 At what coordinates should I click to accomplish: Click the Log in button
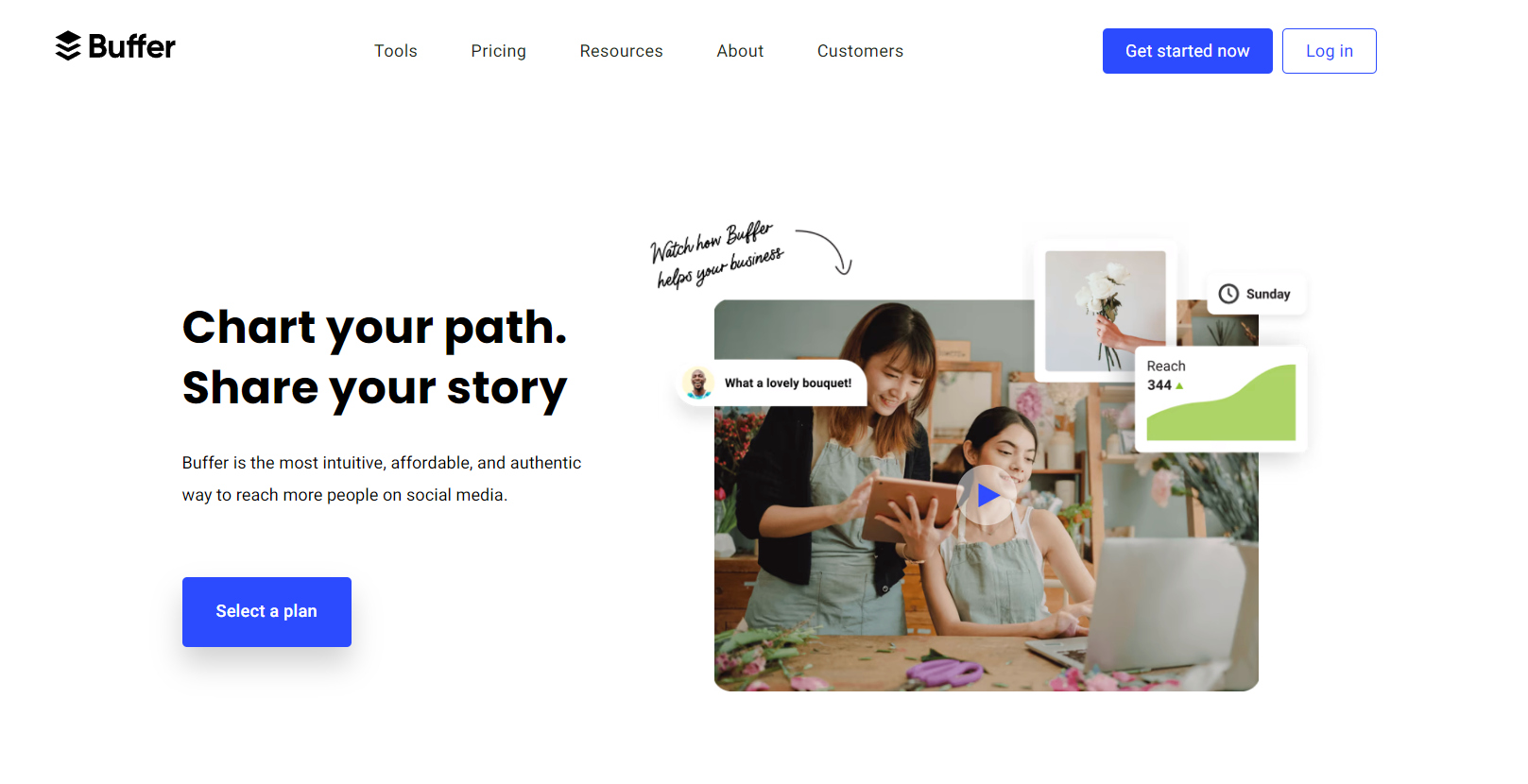tap(1329, 51)
